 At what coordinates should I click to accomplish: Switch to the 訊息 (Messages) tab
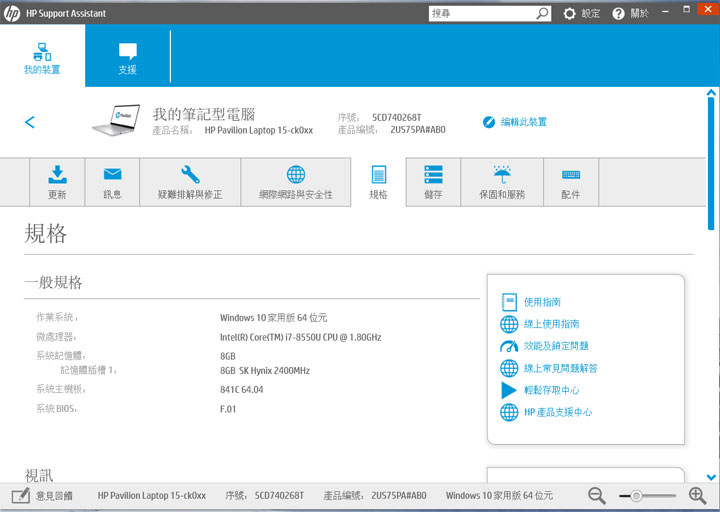(x=112, y=182)
